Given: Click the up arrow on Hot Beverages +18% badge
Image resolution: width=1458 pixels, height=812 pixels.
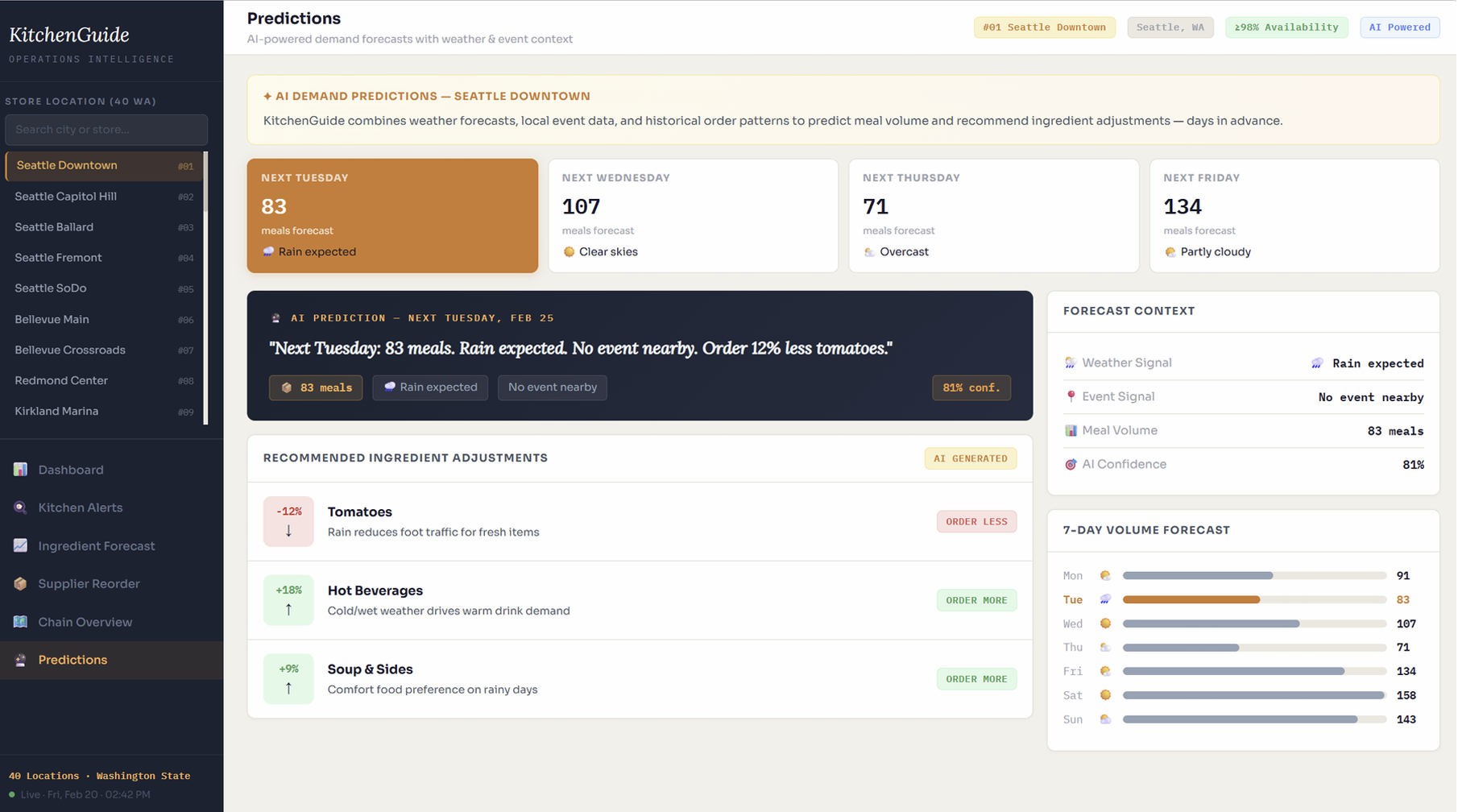Looking at the screenshot, I should coord(288,610).
